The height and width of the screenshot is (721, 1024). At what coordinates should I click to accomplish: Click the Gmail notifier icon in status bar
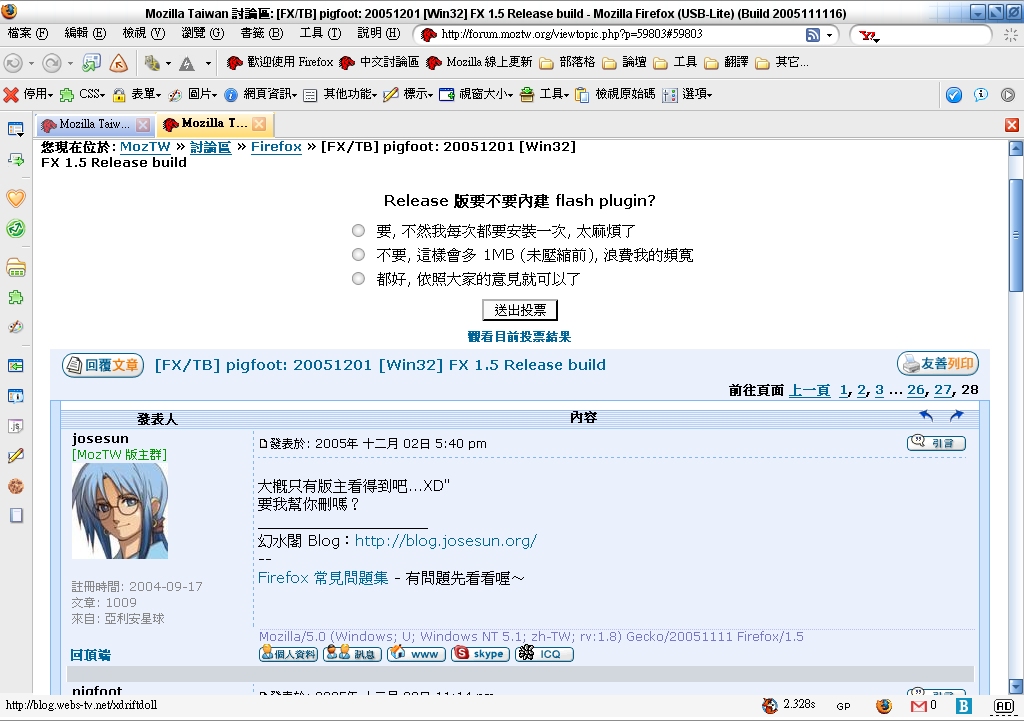(919, 705)
